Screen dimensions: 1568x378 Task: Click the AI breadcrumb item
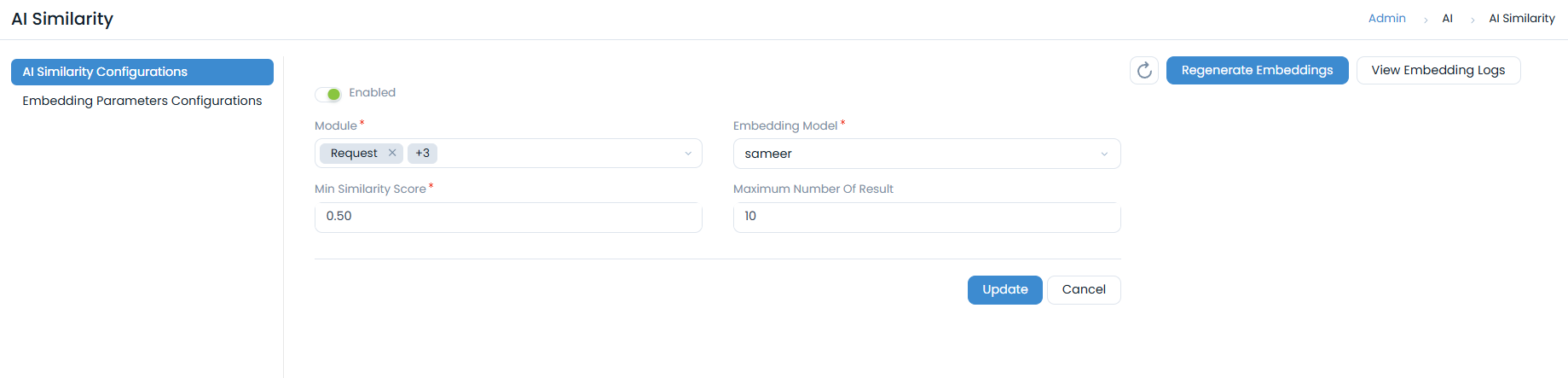click(1447, 19)
